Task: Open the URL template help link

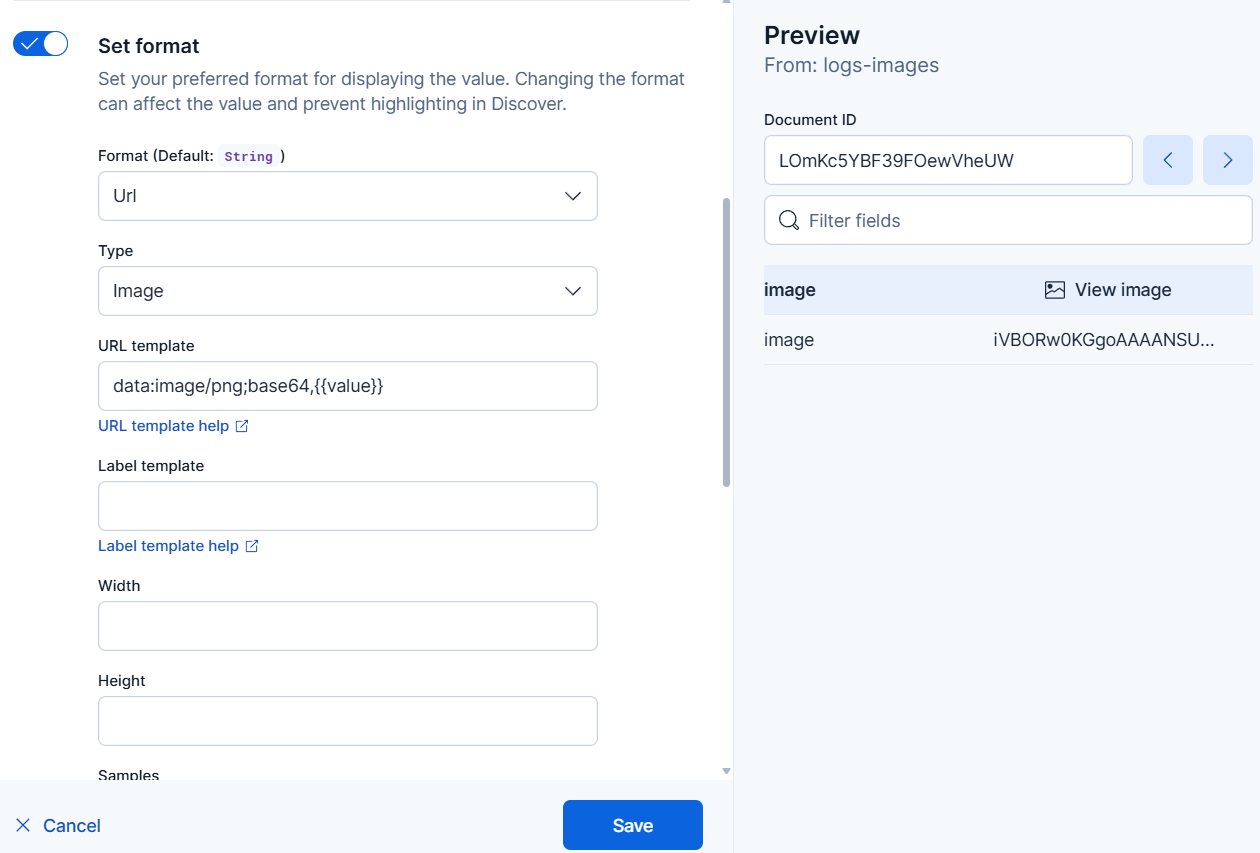Action: (163, 425)
